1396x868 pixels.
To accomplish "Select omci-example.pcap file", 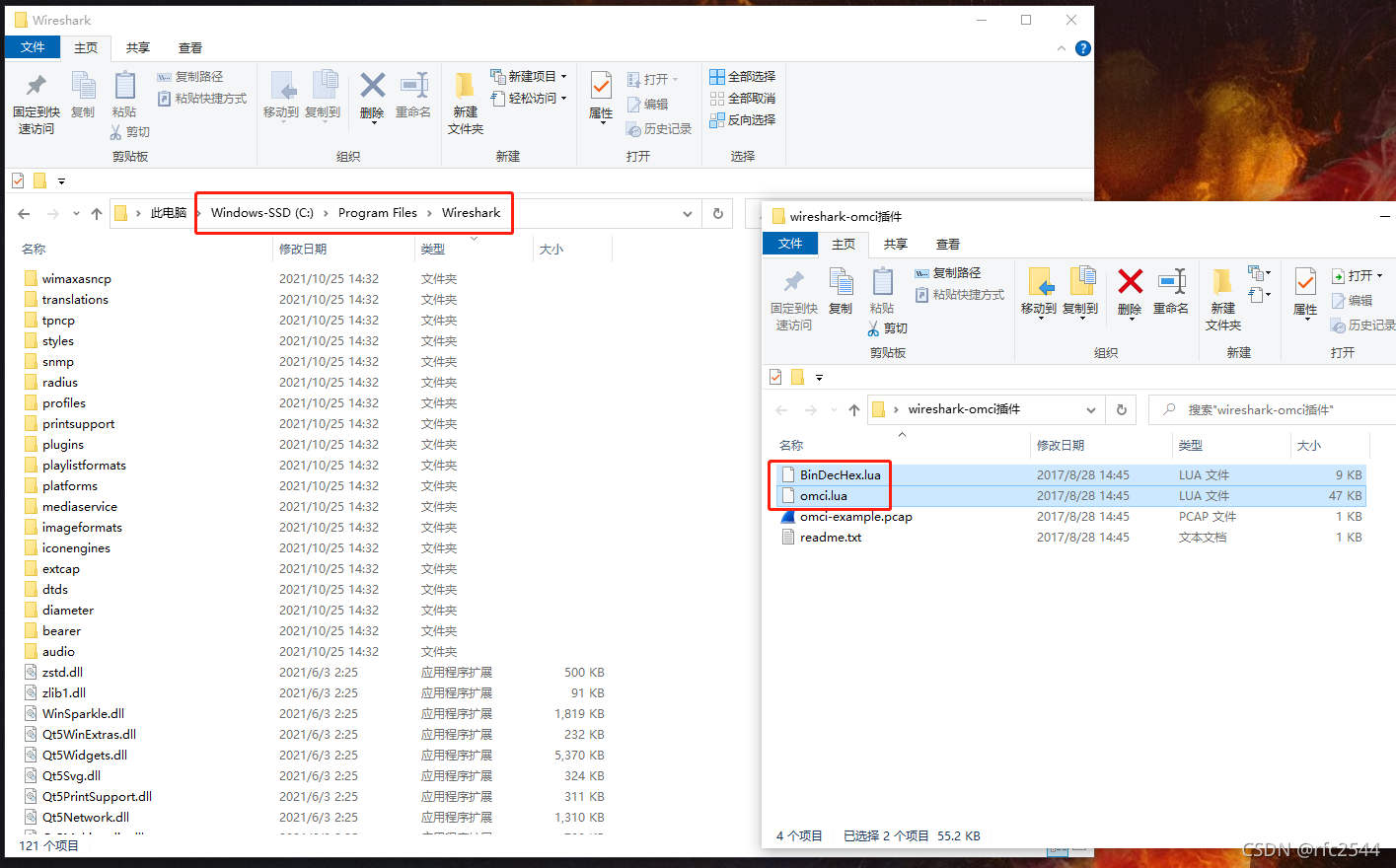I will [855, 517].
